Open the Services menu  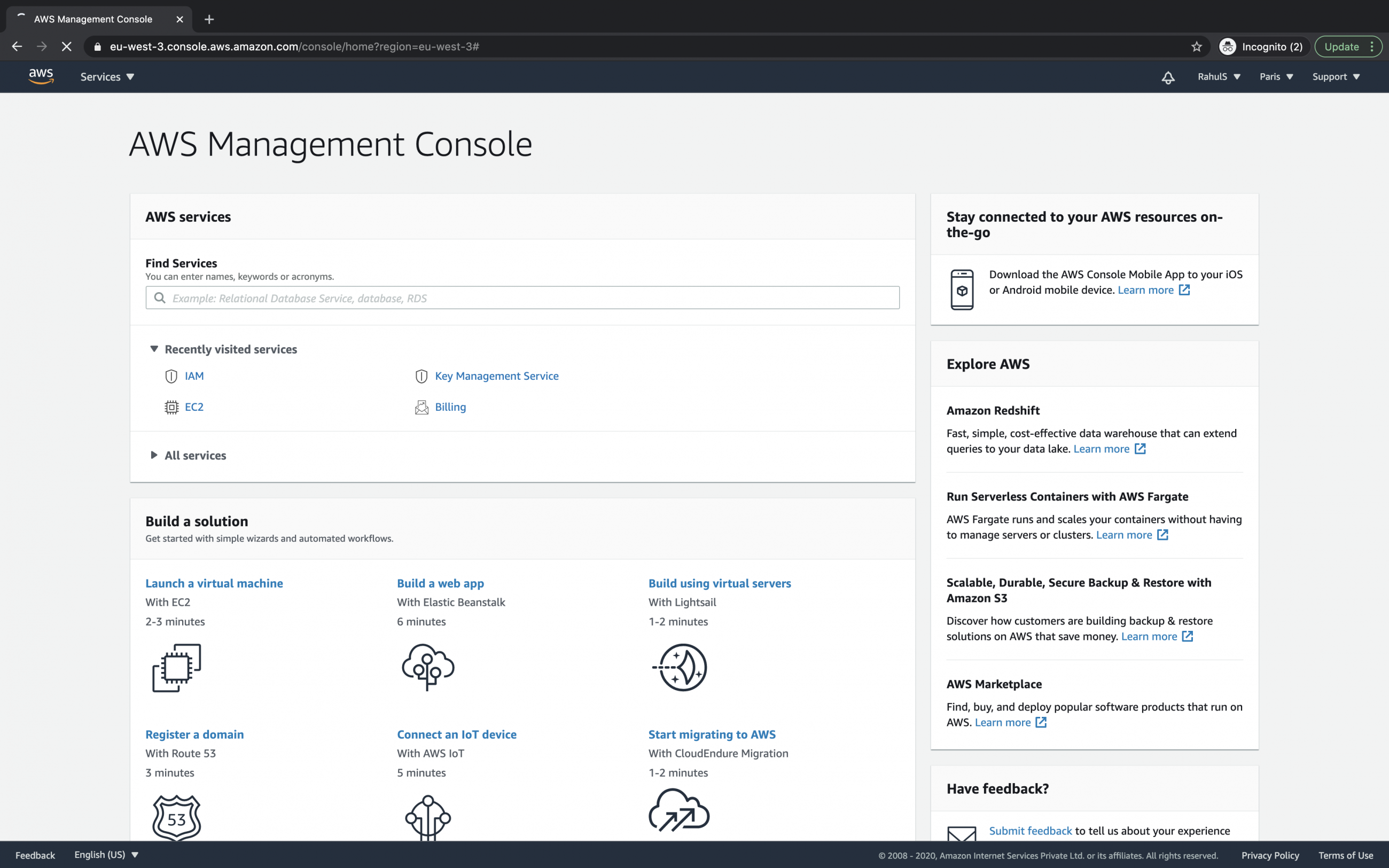[107, 76]
